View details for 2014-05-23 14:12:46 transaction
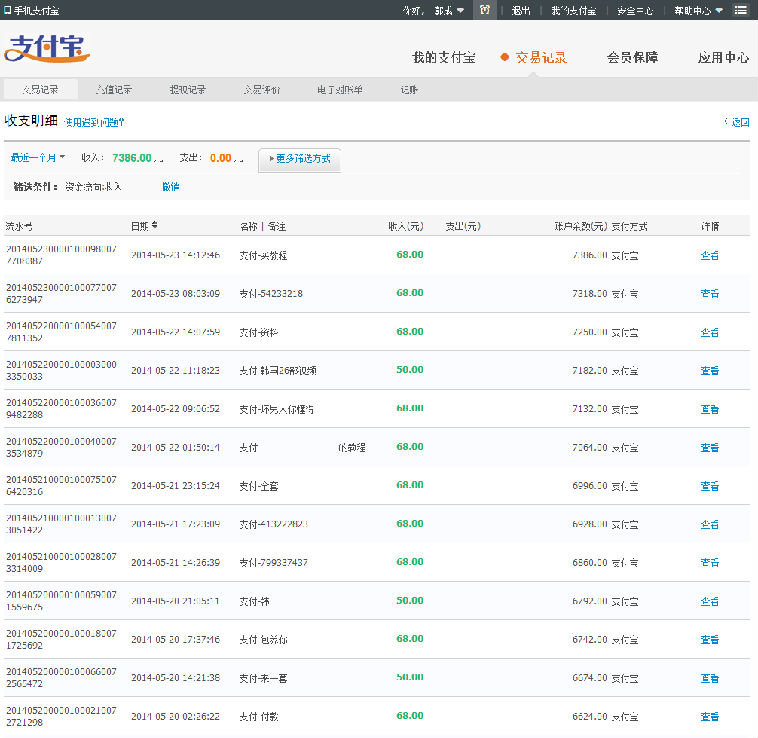 710,255
